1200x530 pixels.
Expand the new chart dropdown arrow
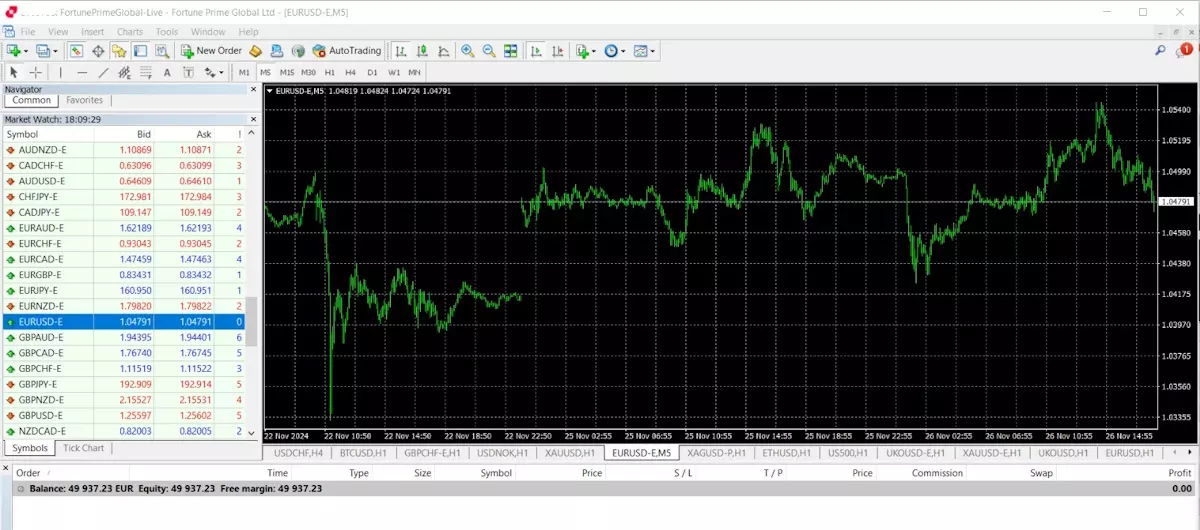(26, 51)
